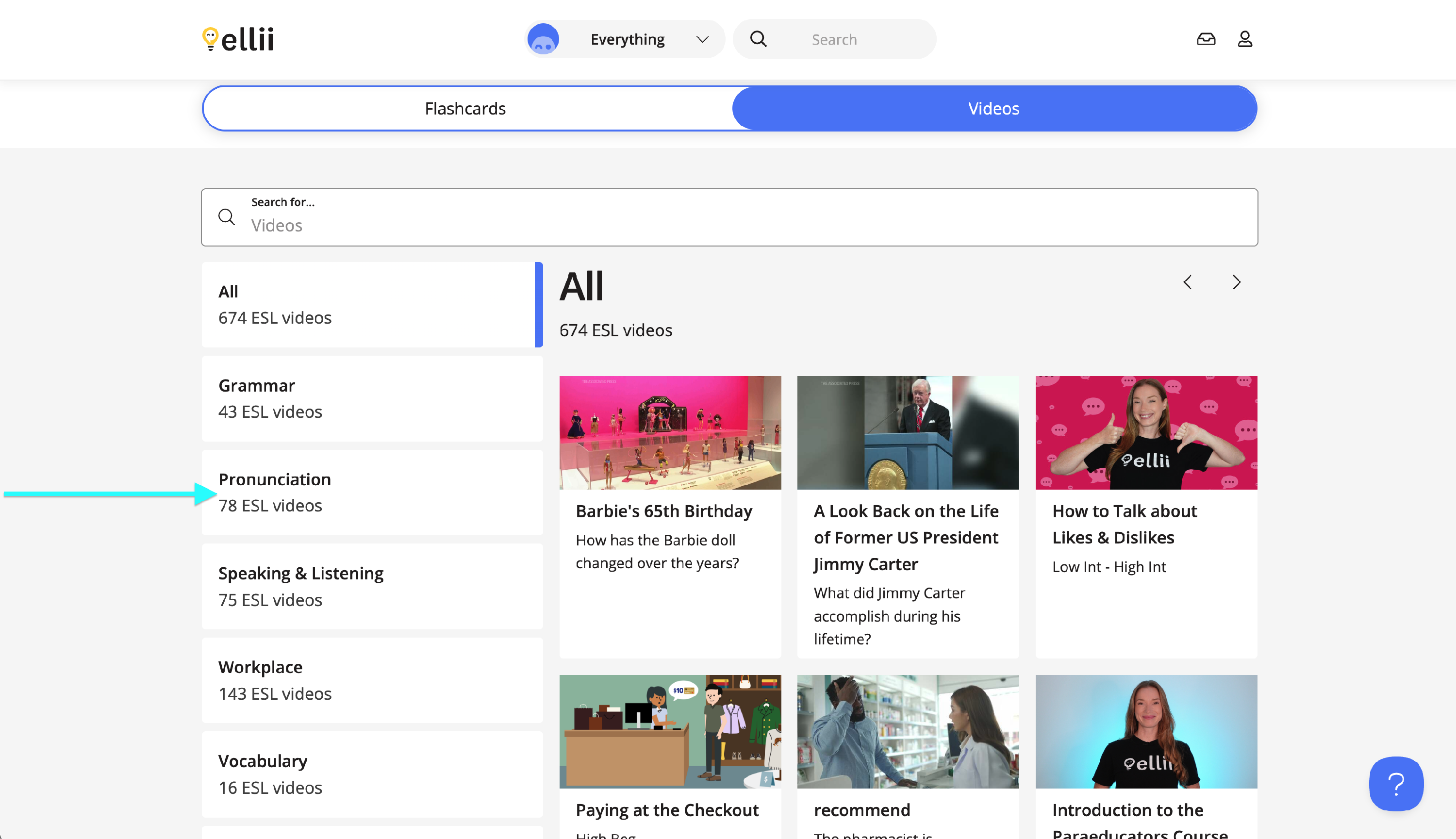Click the blue avatar icon beside Everything
The height and width of the screenshot is (839, 1456).
[543, 39]
